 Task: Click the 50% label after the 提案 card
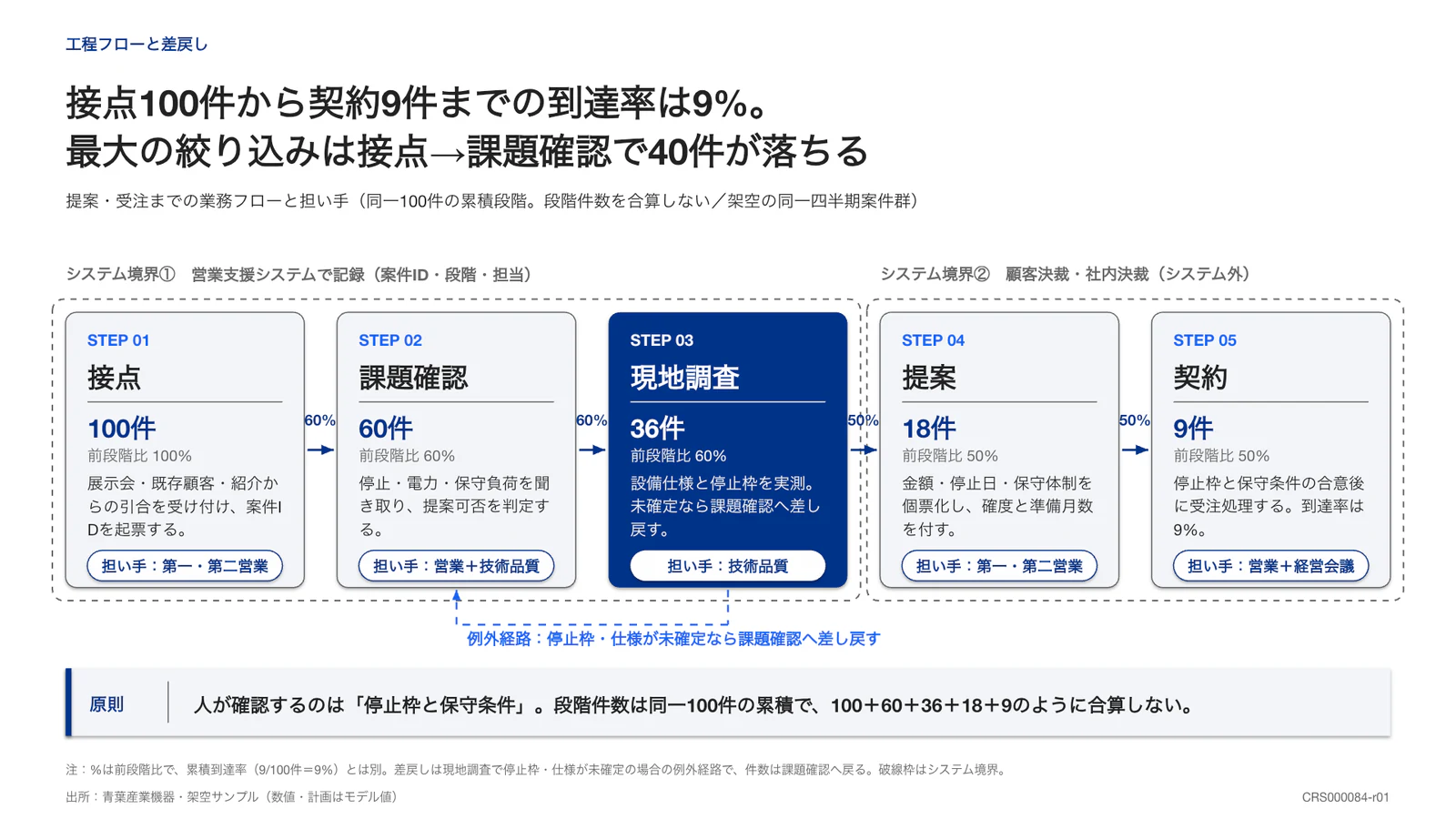click(x=1135, y=420)
